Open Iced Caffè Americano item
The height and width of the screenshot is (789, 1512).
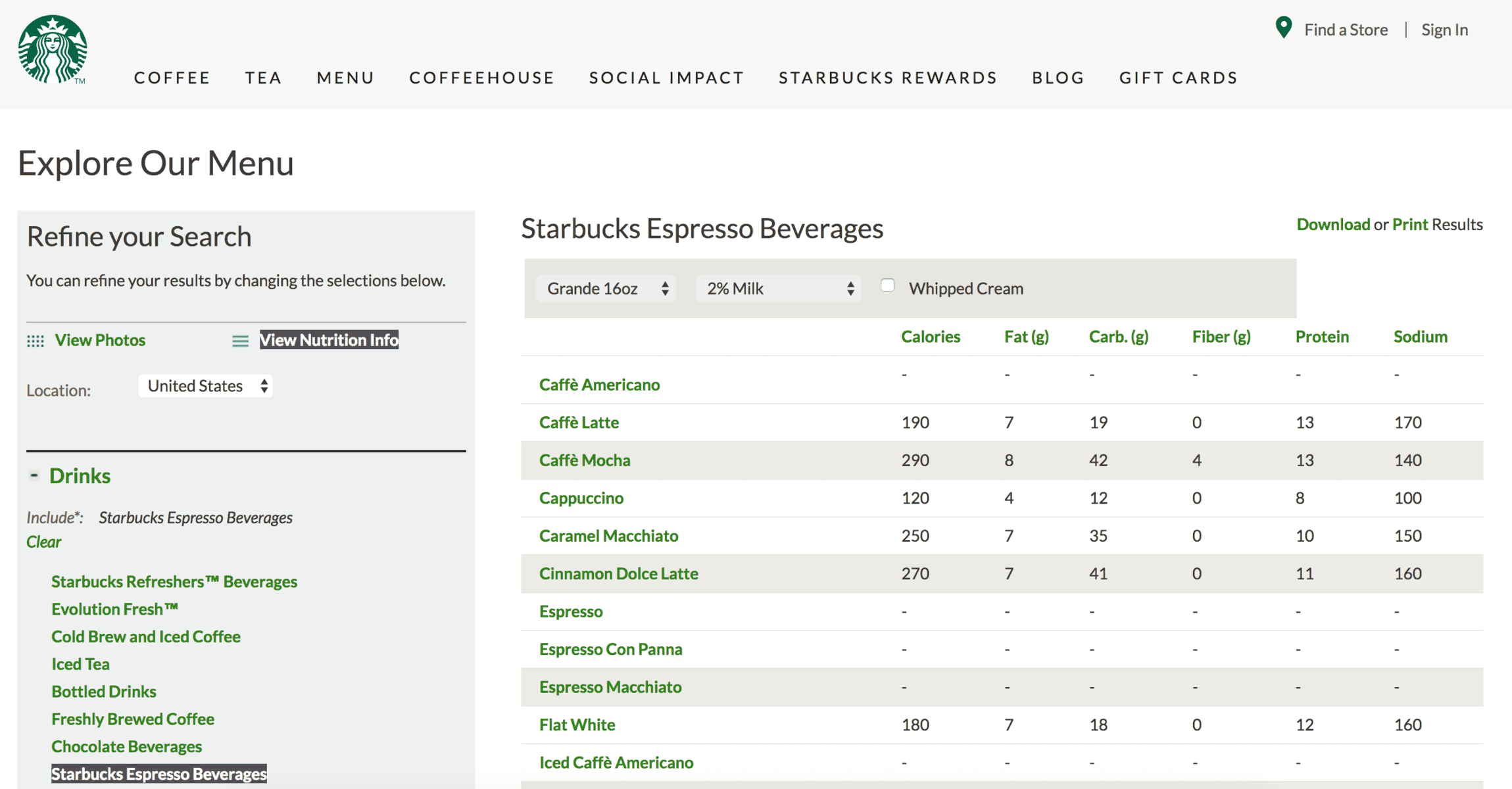point(616,763)
